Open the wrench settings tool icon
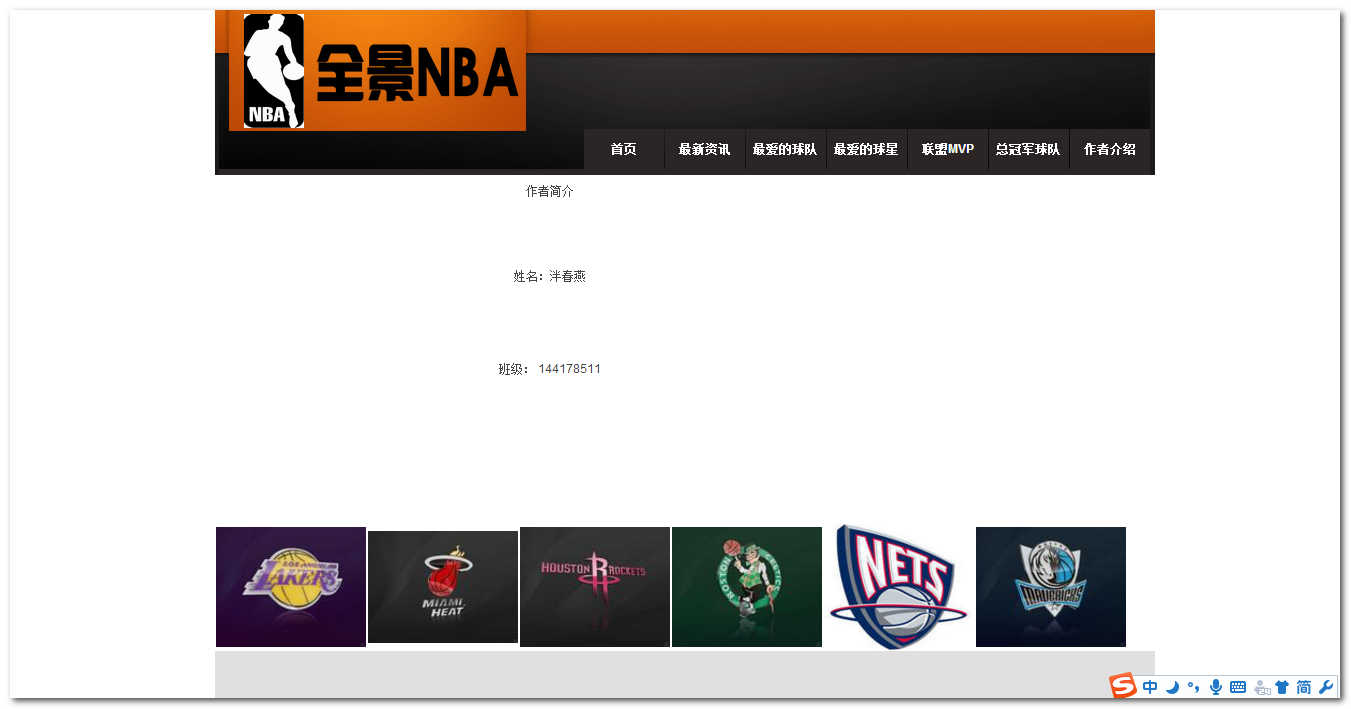Image resolution: width=1351 pixels, height=709 pixels. click(x=1327, y=687)
